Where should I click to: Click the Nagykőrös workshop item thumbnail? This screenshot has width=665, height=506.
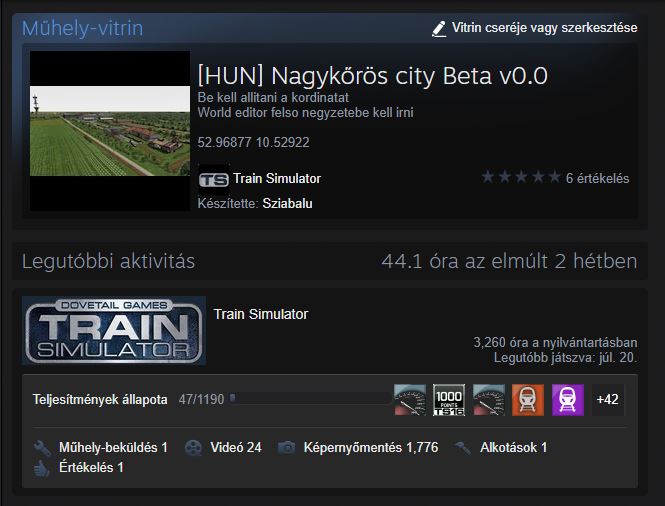coord(110,131)
